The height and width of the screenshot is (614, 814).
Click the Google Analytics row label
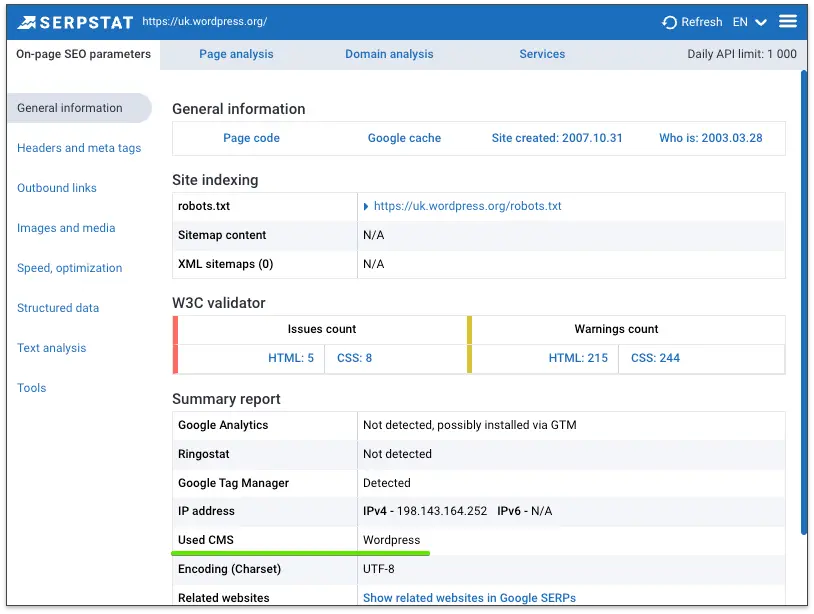(x=223, y=425)
